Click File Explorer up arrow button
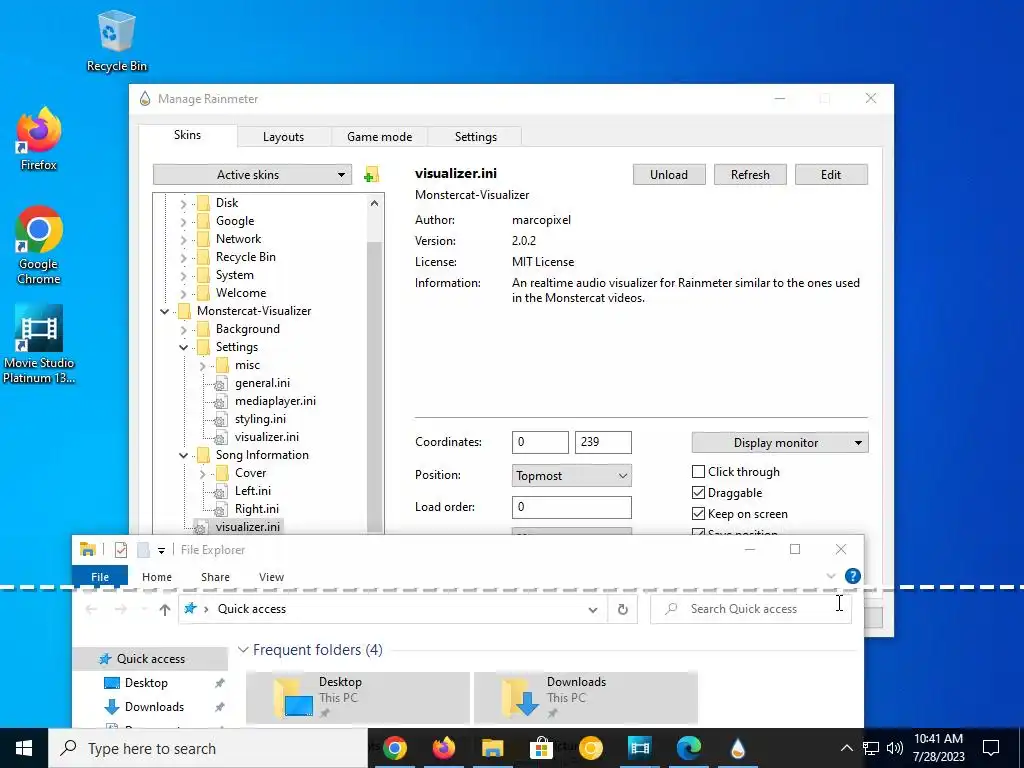Screen dimensions: 1024x768 click(x=165, y=609)
